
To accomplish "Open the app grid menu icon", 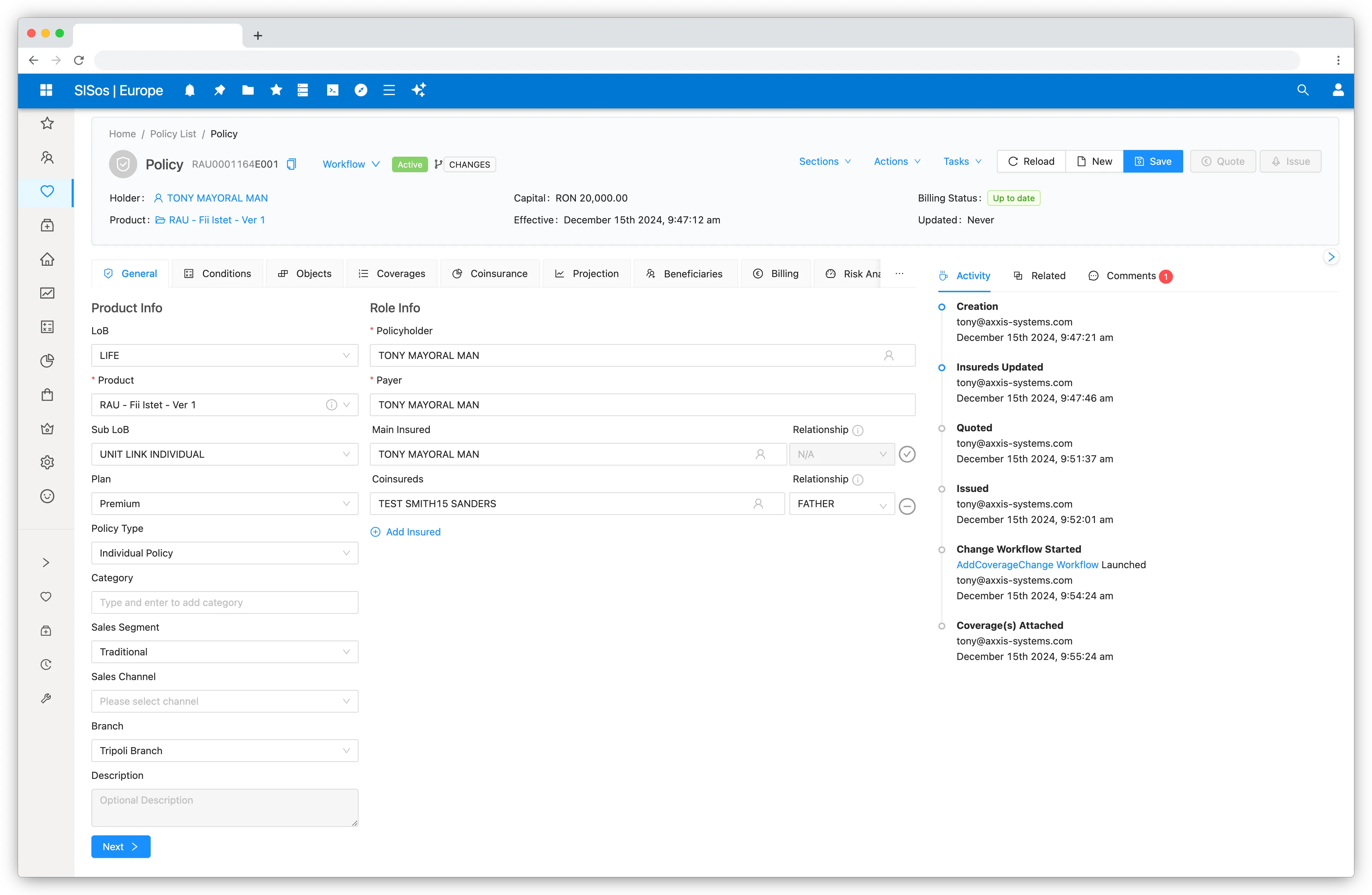I will coord(46,90).
